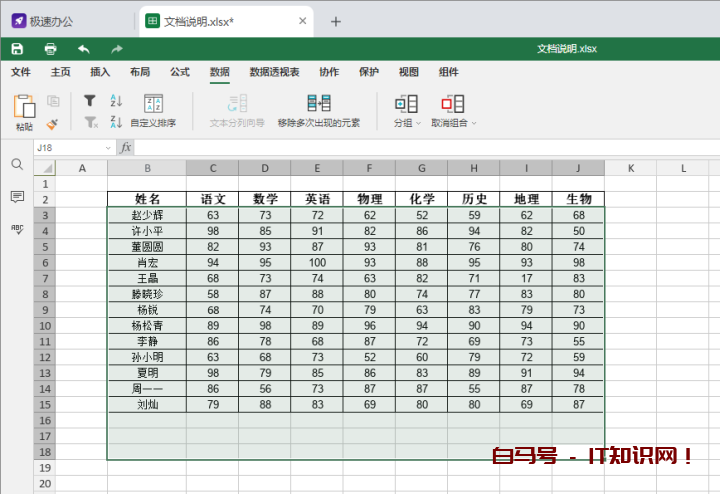Open the search panel magnifier icon
This screenshot has width=720, height=494.
point(17,164)
